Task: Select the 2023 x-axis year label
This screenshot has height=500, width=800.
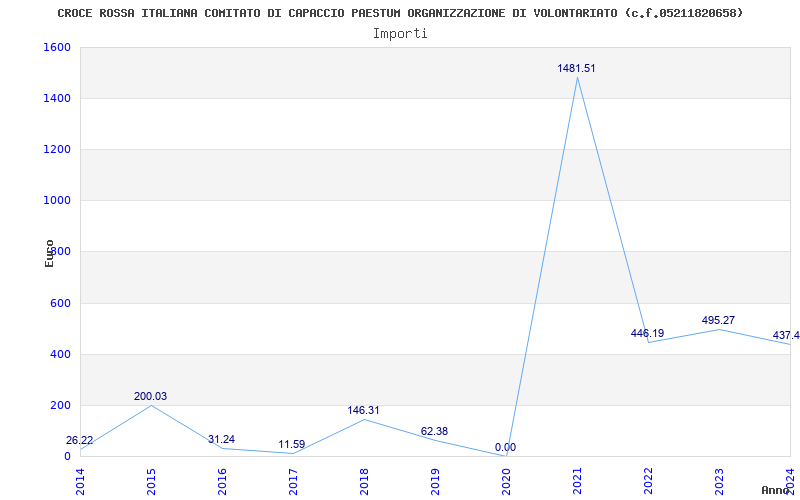Action: click(x=719, y=482)
